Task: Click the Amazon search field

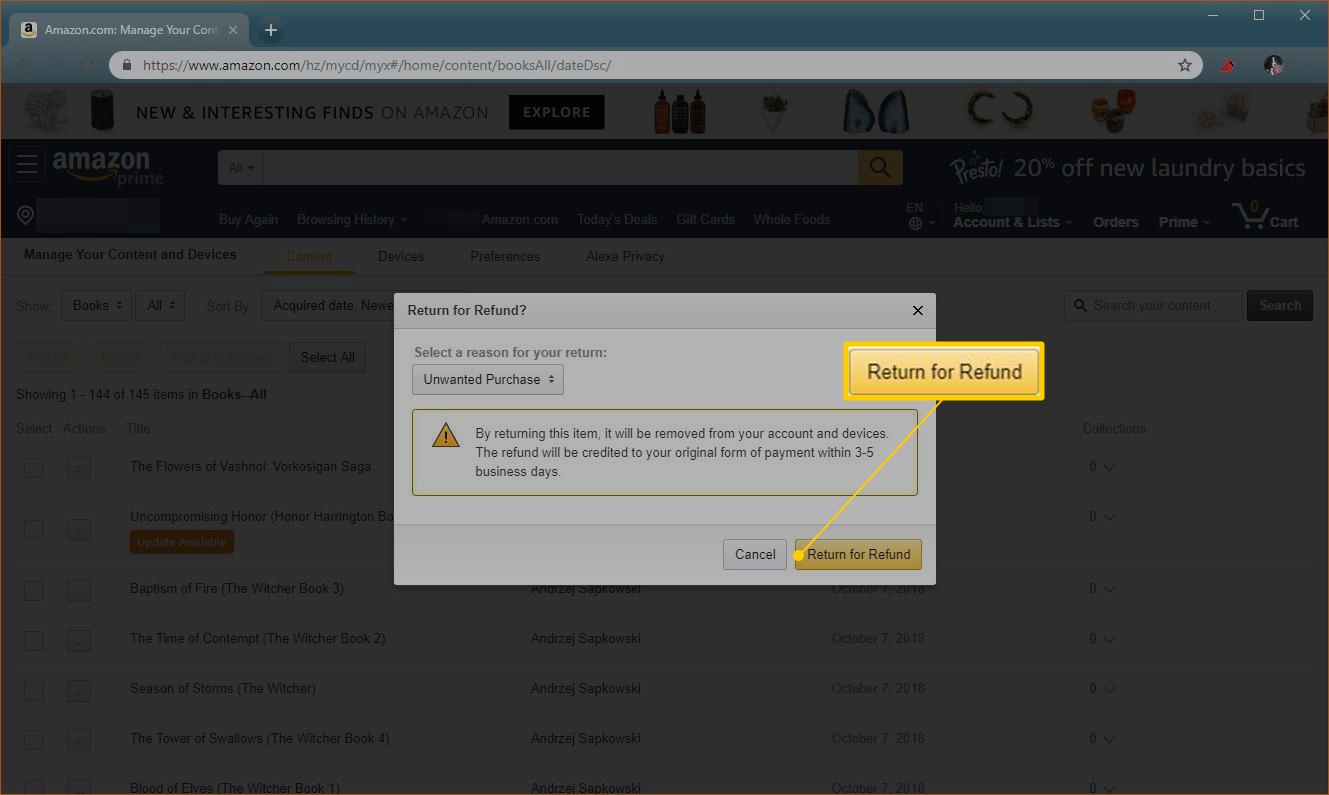Action: 560,167
